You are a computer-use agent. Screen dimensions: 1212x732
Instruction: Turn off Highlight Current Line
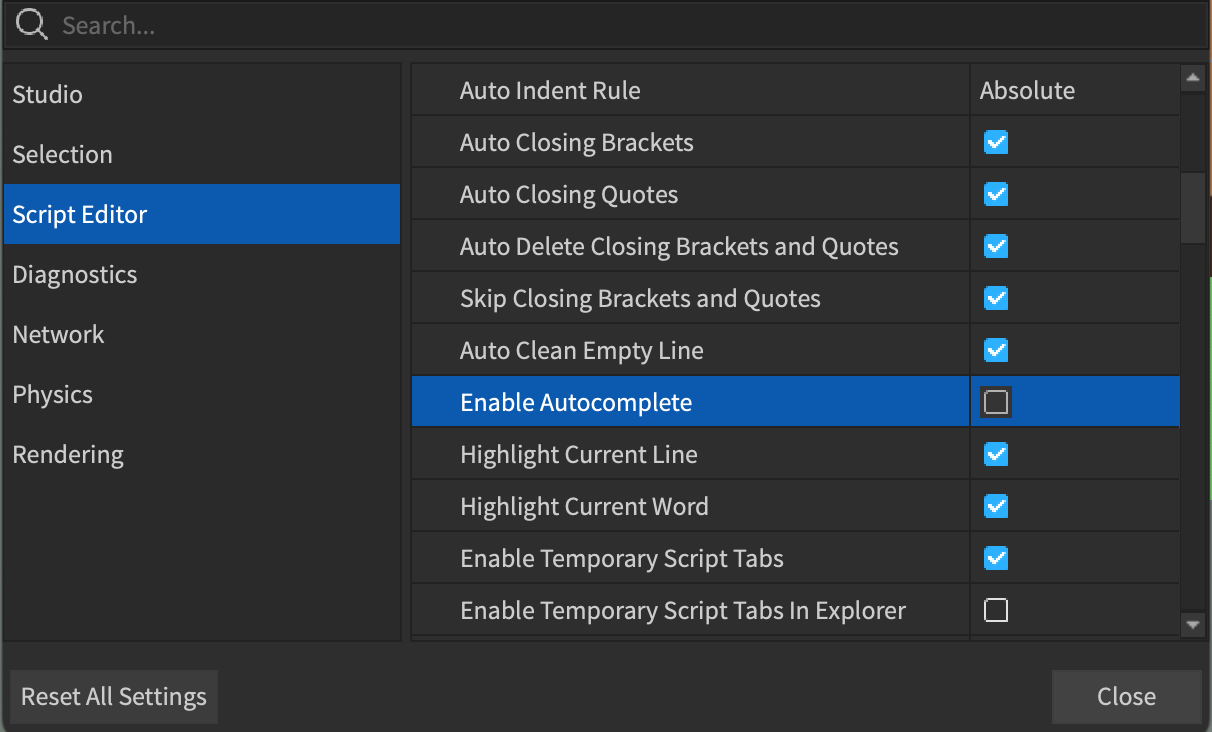click(x=996, y=453)
